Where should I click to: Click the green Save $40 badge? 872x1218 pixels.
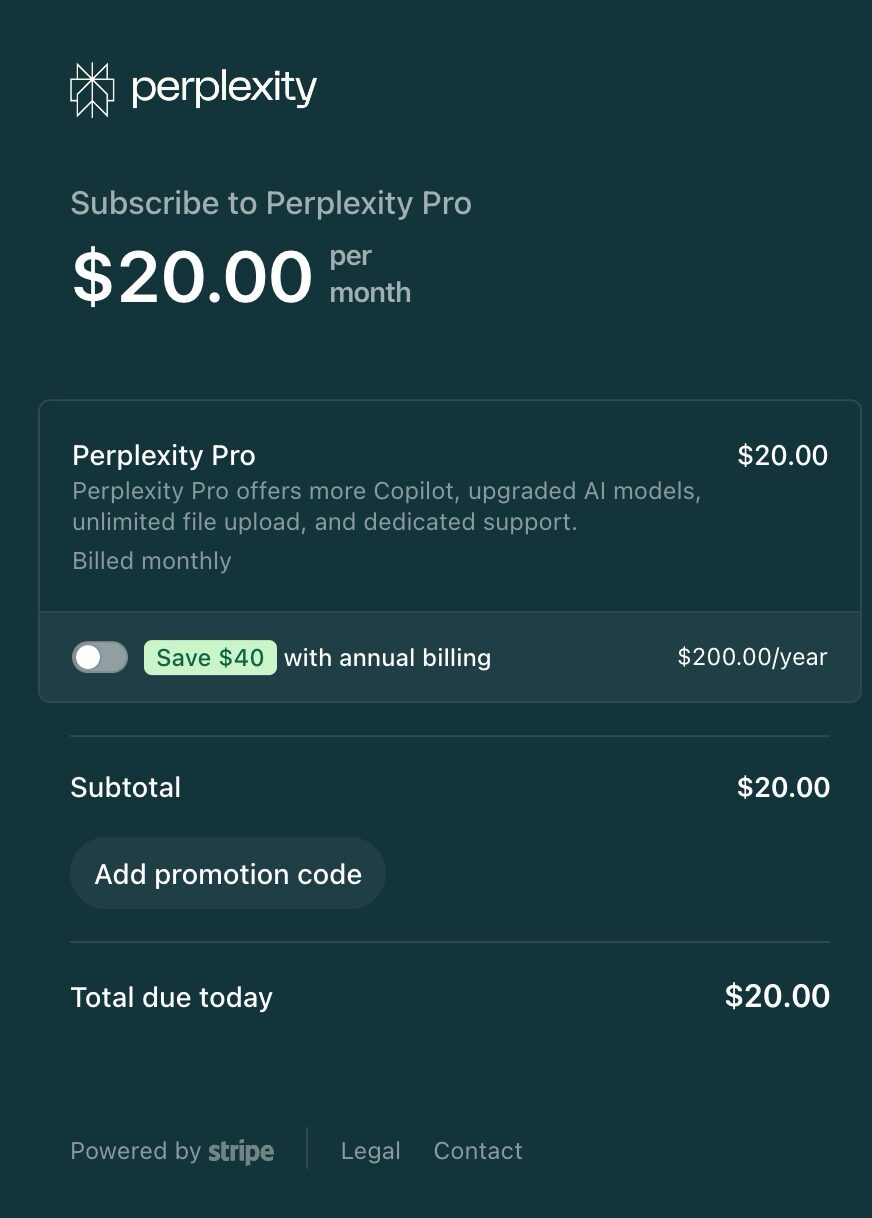pyautogui.click(x=210, y=657)
